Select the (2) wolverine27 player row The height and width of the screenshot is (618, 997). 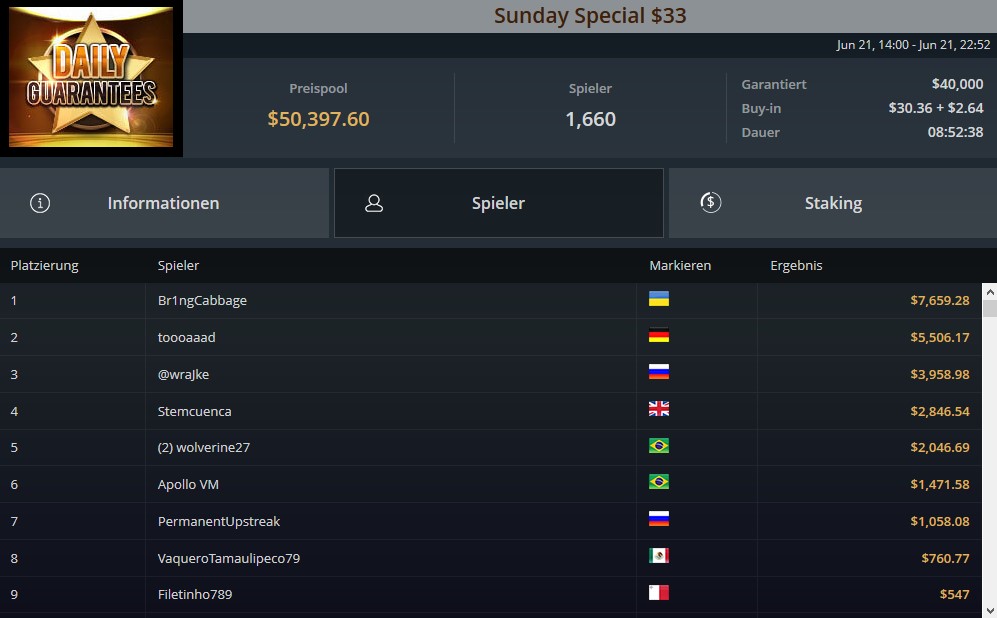[490, 448]
